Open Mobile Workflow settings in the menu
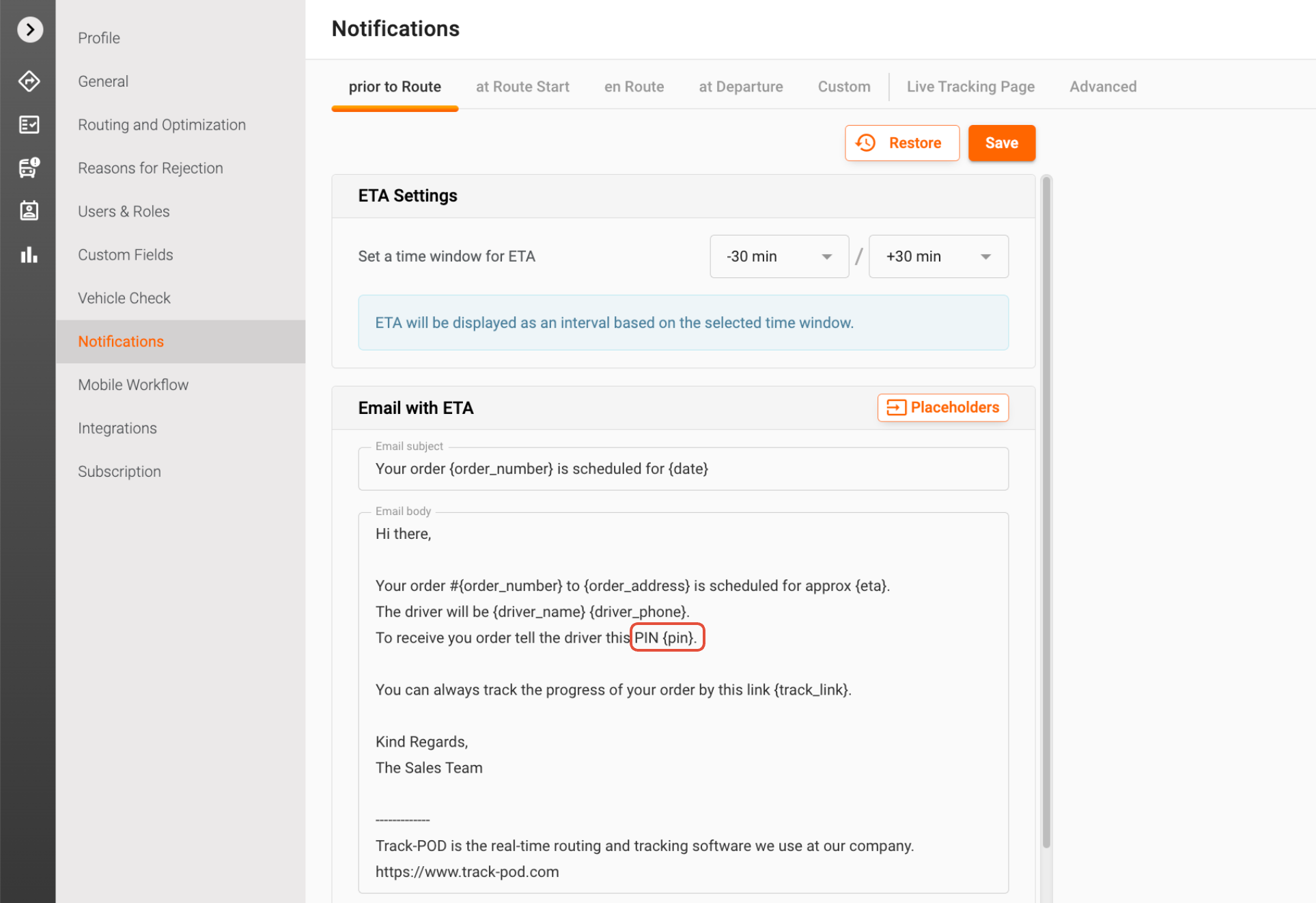 (x=133, y=385)
